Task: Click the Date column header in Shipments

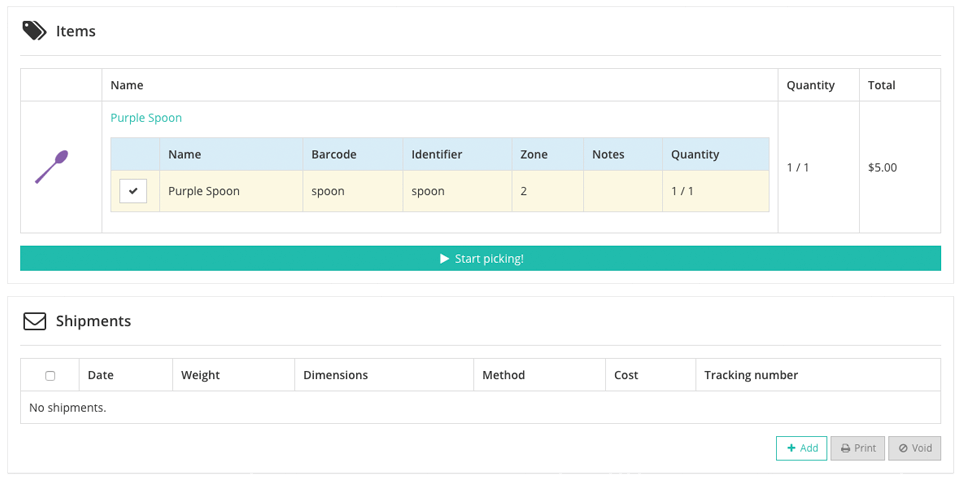Action: point(126,375)
